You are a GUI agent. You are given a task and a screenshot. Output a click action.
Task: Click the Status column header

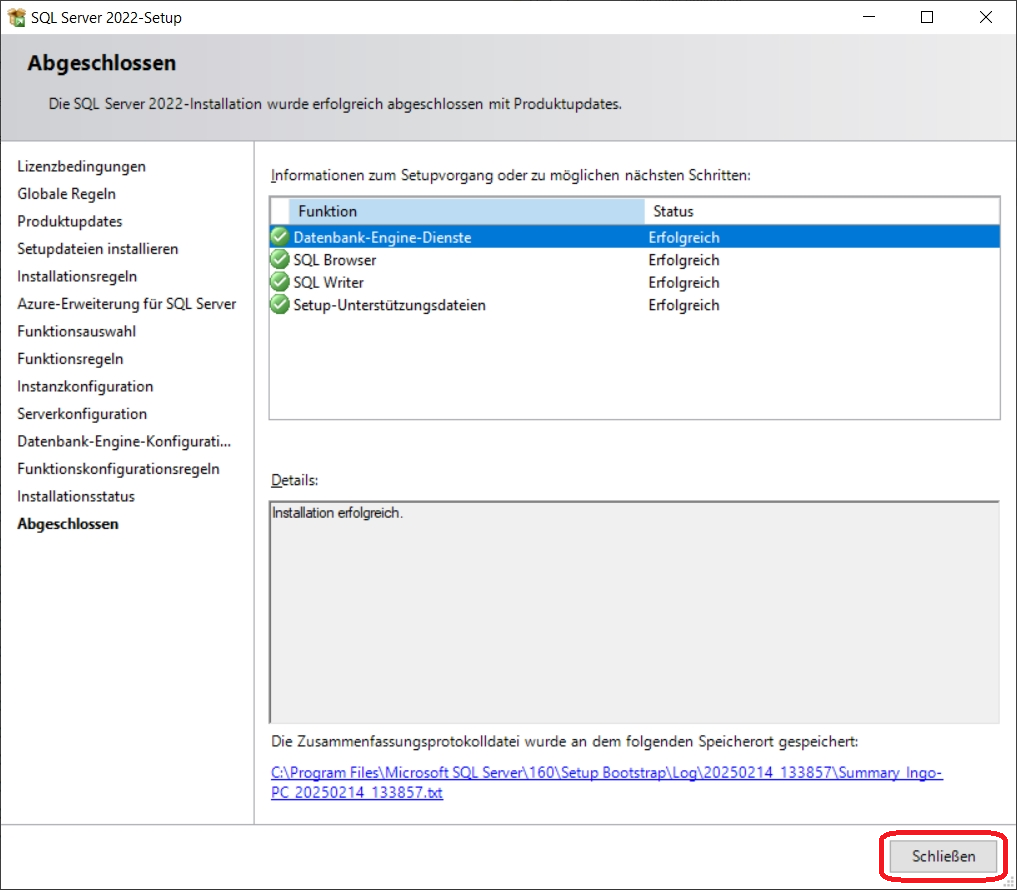pos(822,211)
